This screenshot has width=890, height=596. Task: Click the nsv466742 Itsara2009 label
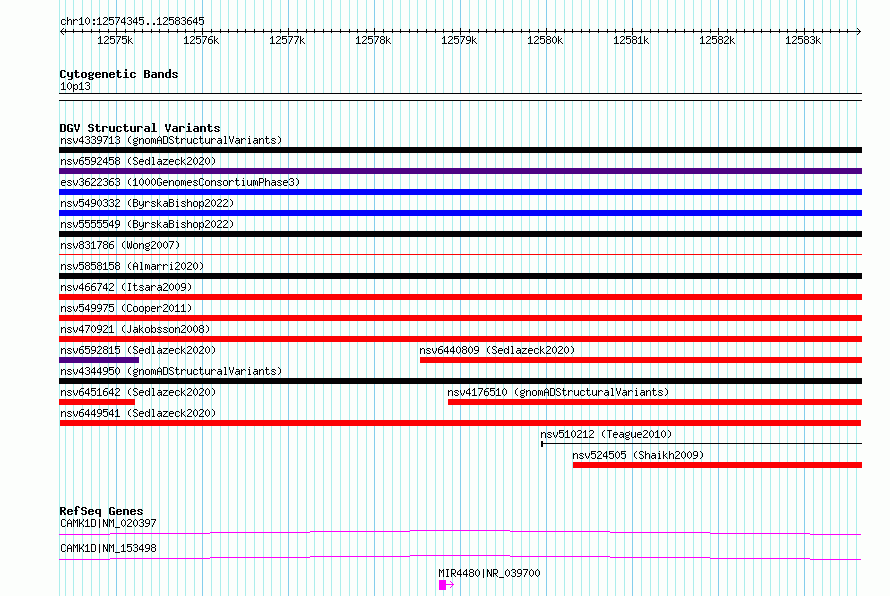click(126, 287)
